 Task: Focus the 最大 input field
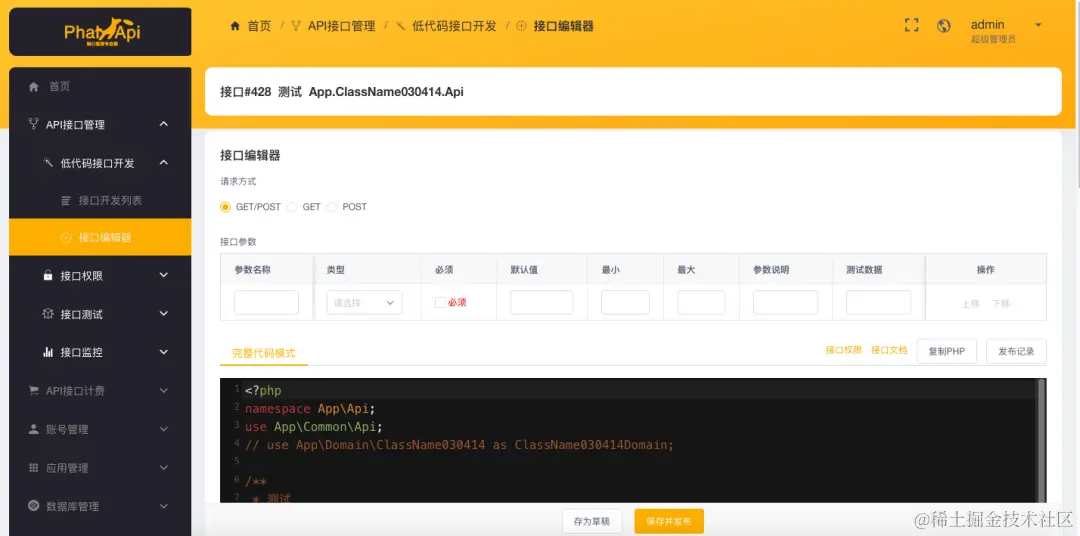coord(701,302)
